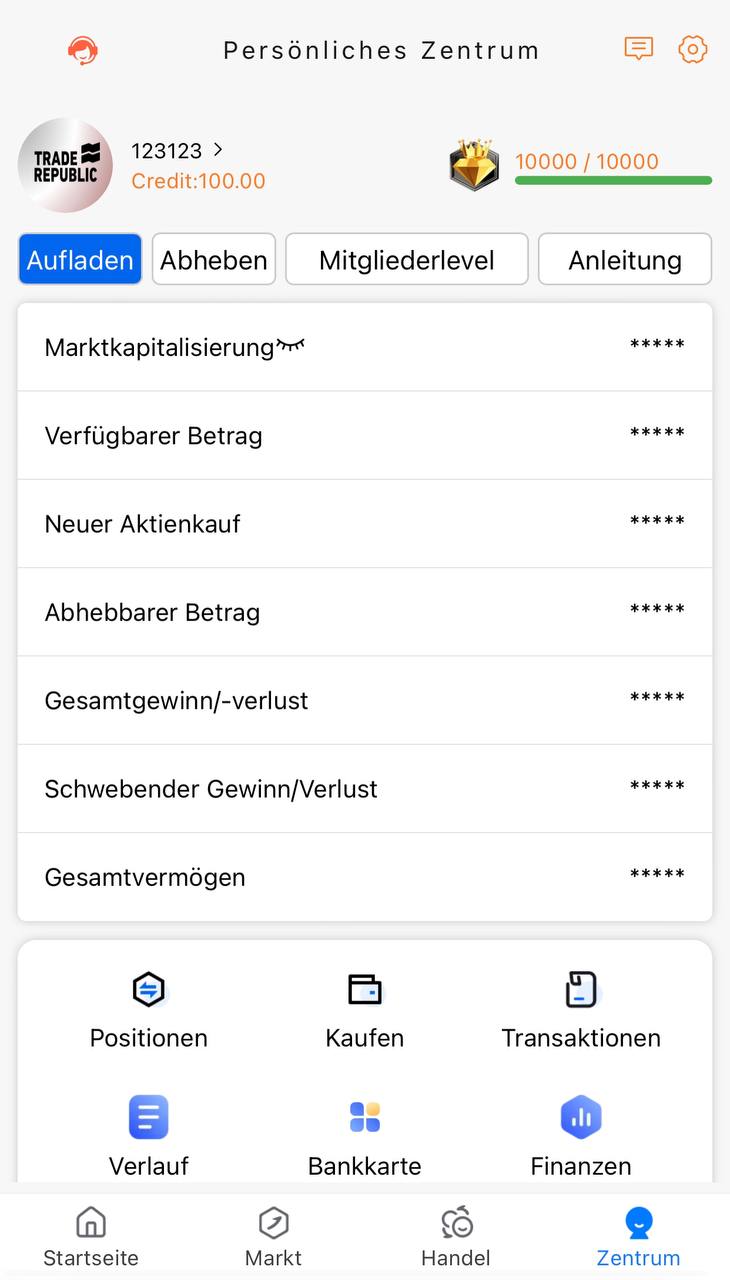730x1280 pixels.
Task: Open the Verlauf history icon
Action: pyautogui.click(x=149, y=1117)
